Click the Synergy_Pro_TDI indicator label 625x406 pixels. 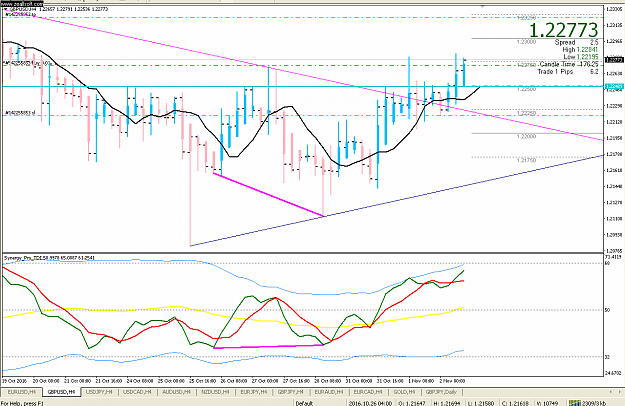(49, 258)
